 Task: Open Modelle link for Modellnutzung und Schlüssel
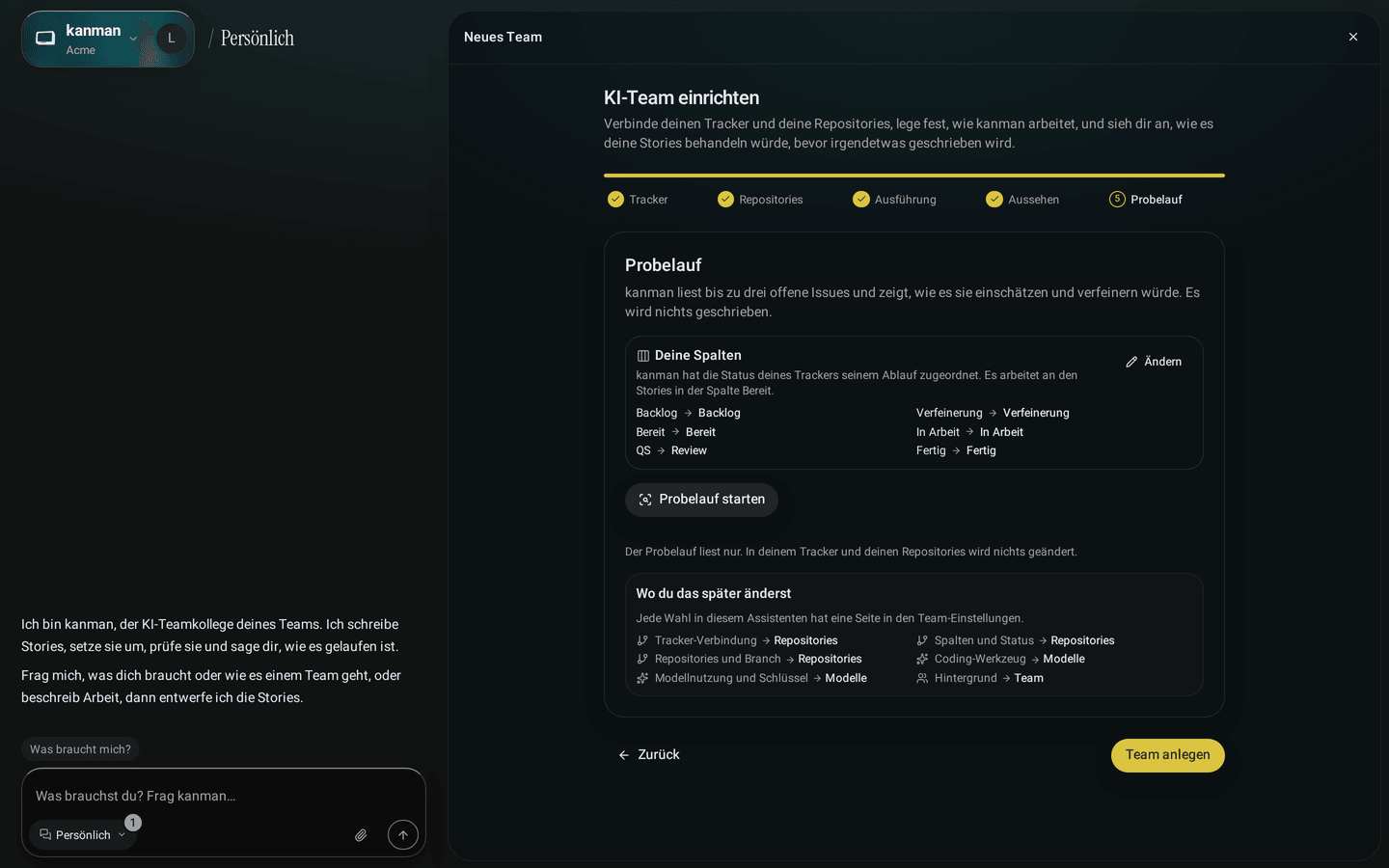tap(846, 678)
